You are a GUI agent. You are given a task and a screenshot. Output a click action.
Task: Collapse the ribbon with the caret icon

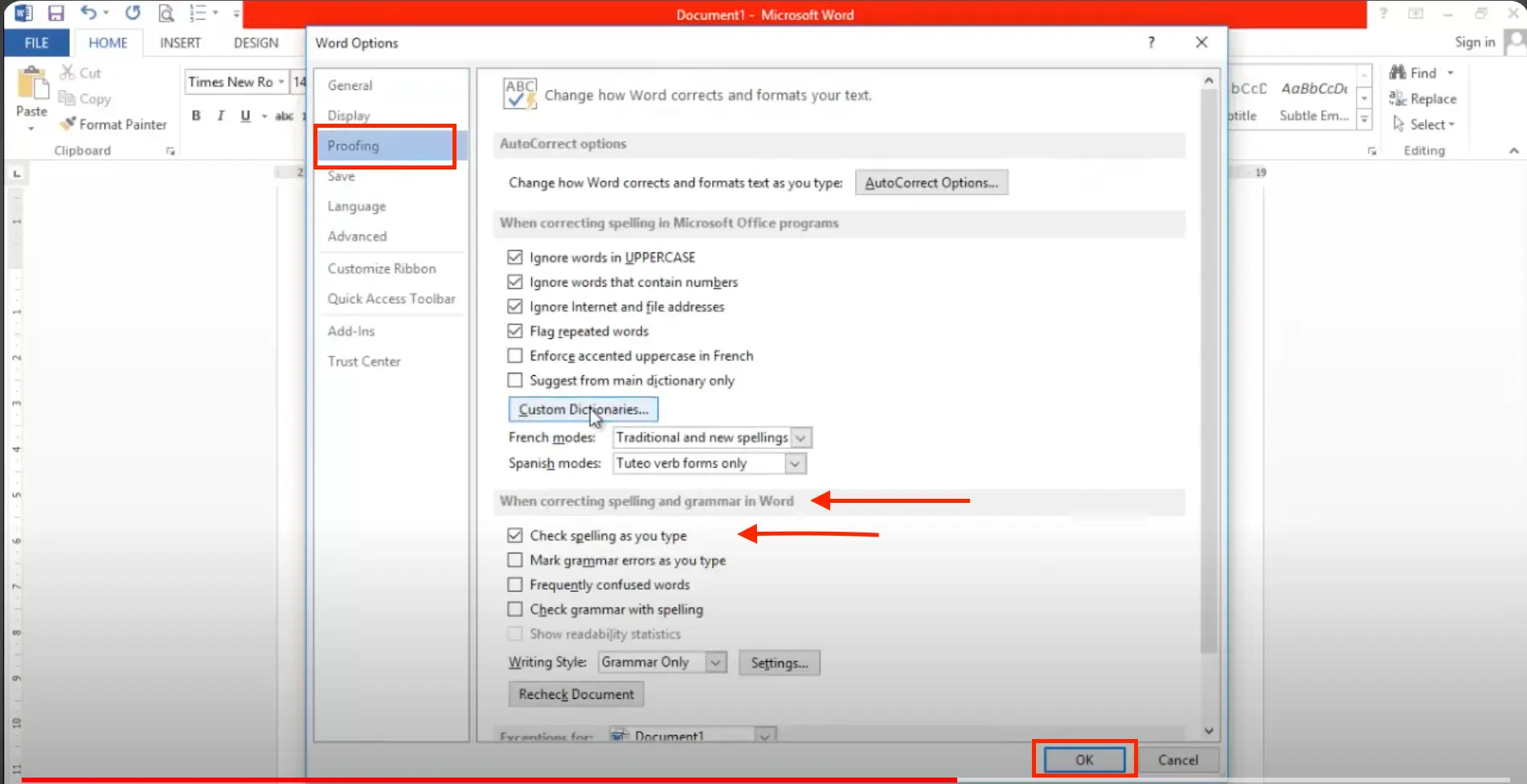pyautogui.click(x=1514, y=150)
